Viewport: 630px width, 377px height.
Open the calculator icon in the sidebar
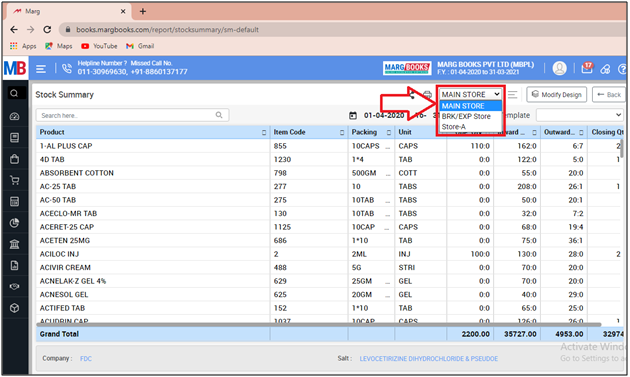pos(14,202)
